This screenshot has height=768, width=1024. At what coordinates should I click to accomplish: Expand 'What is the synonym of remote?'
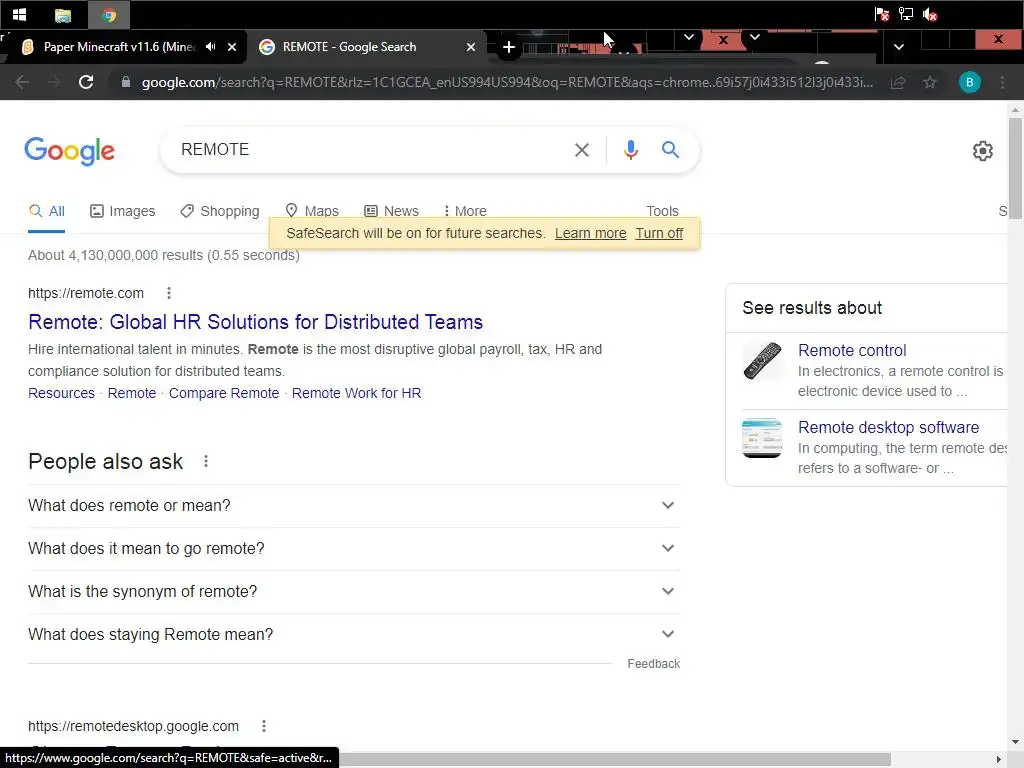(353, 592)
